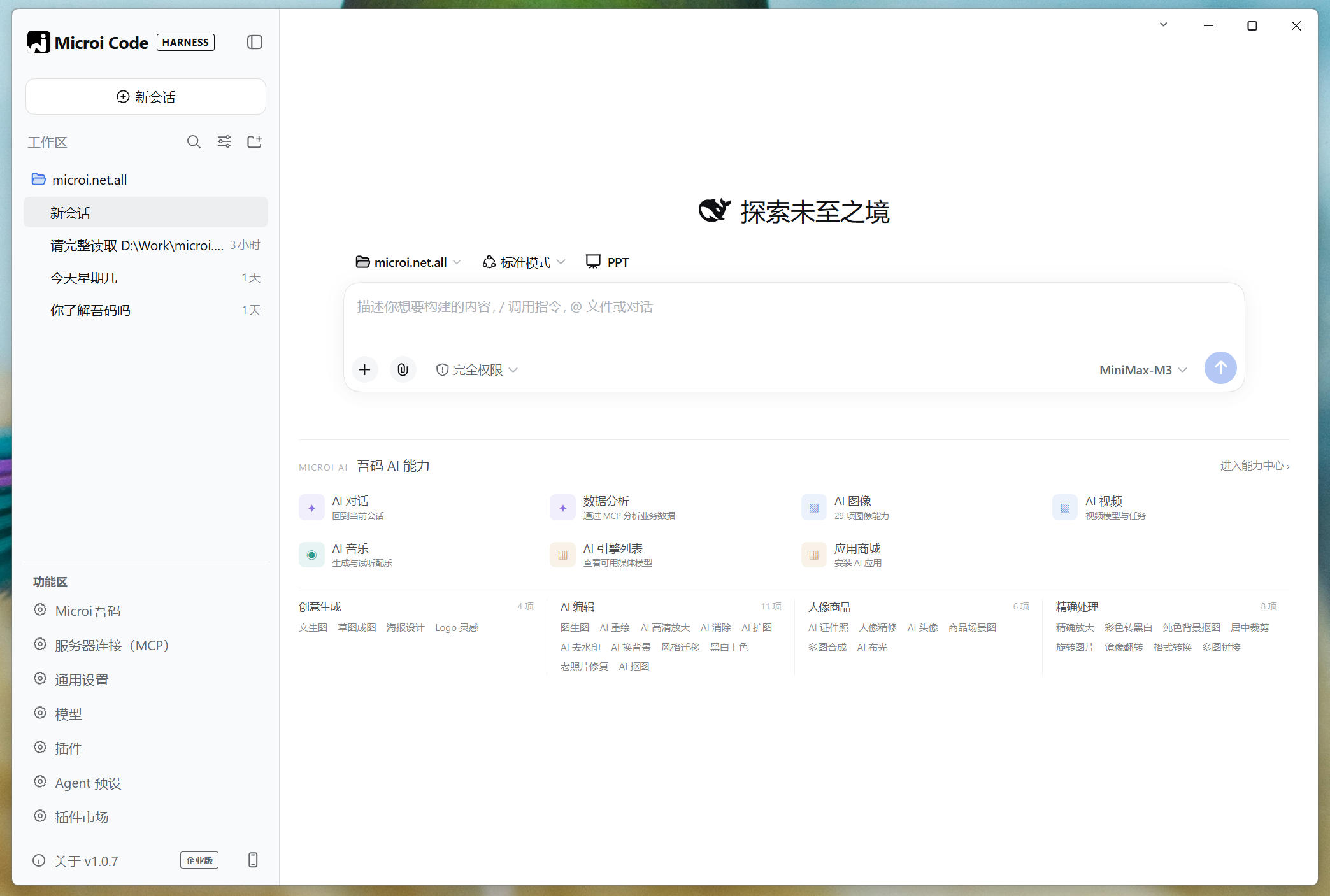This screenshot has height=896, width=1330.
Task: Open mobile device icon in sidebar footer
Action: tap(253, 860)
